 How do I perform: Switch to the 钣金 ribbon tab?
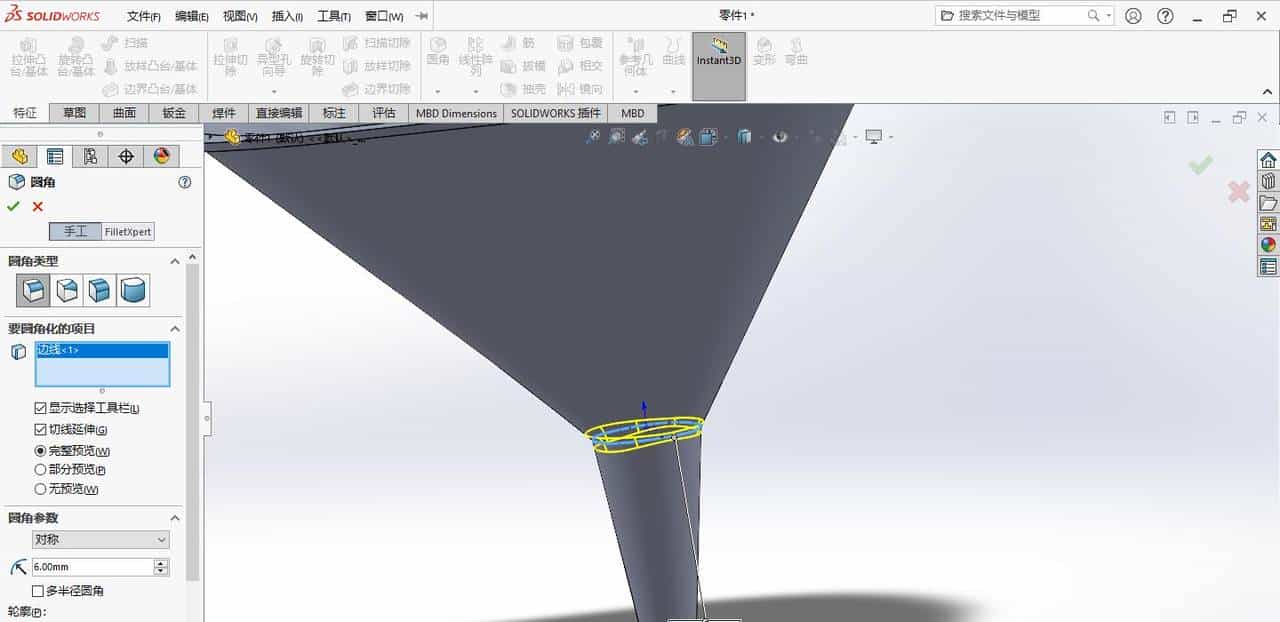point(172,113)
